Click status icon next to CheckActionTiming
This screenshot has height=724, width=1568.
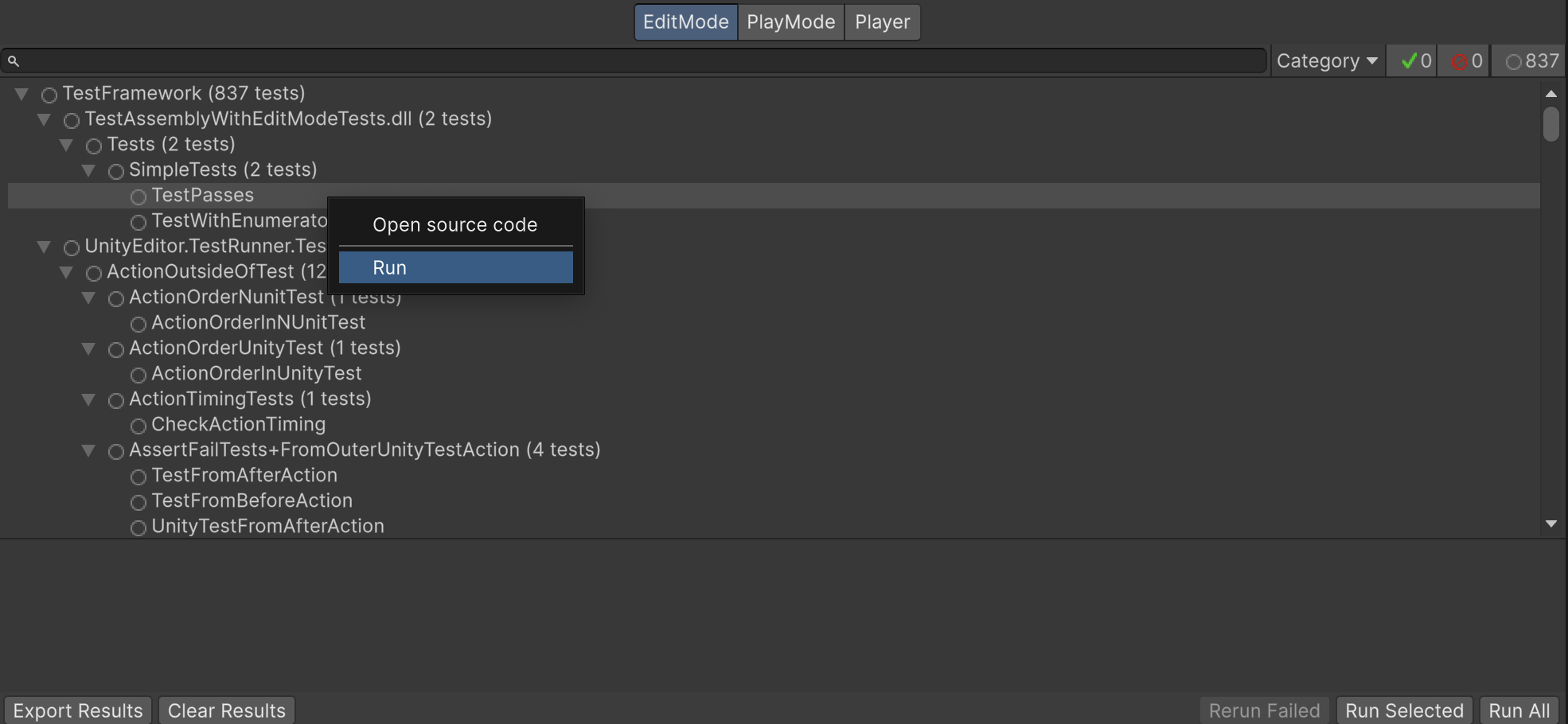click(x=138, y=426)
